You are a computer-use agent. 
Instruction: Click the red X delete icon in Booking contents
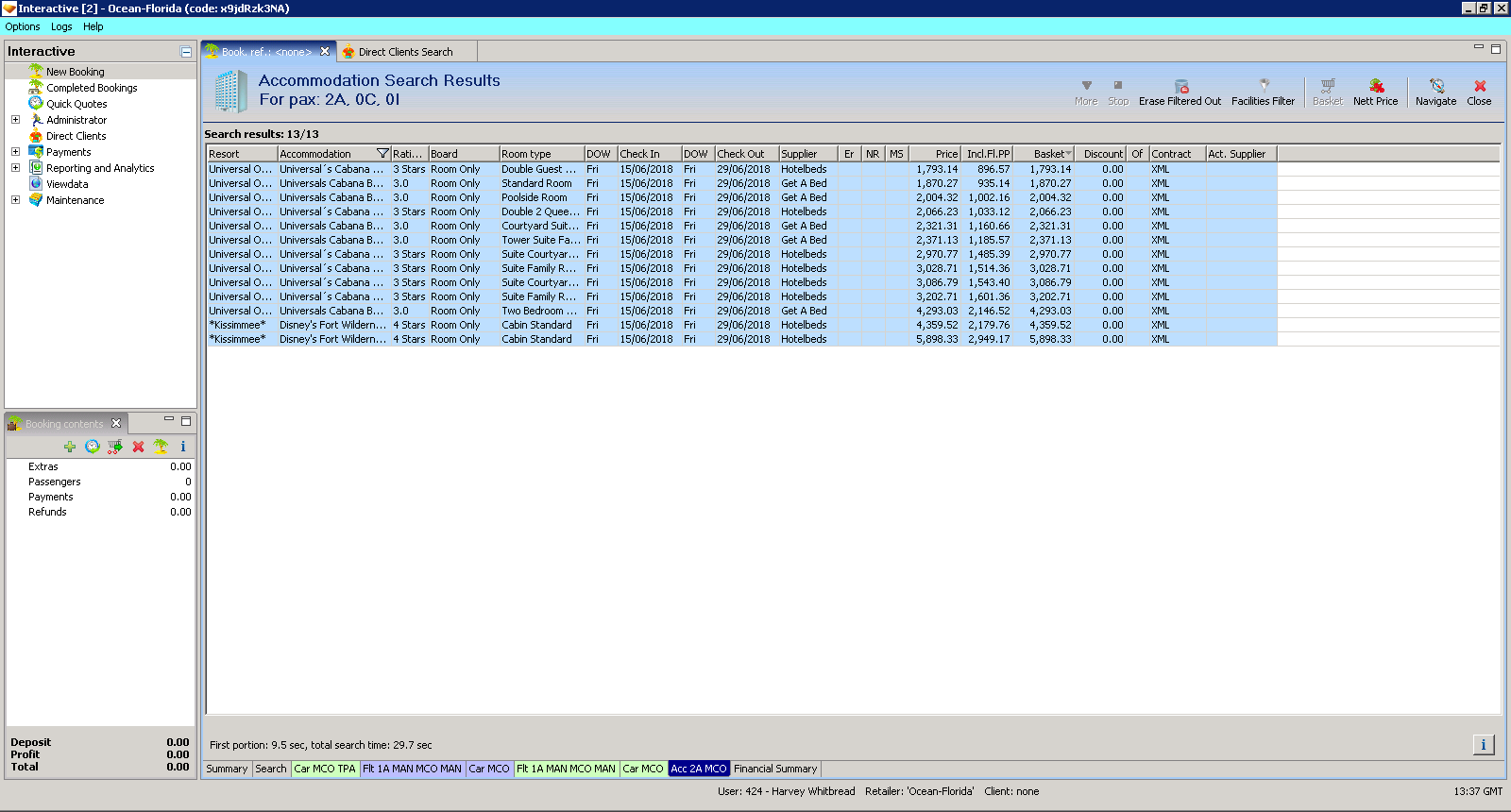(138, 447)
